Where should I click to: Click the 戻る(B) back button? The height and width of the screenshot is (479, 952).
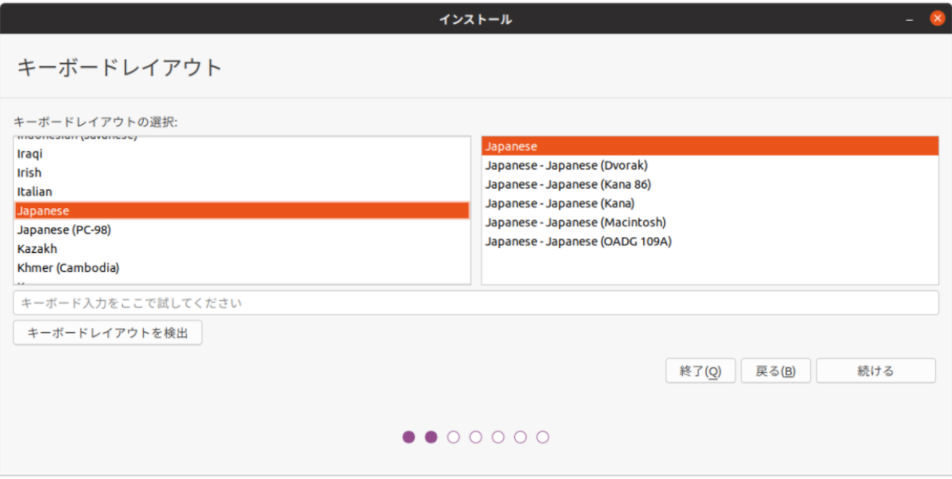(775, 371)
